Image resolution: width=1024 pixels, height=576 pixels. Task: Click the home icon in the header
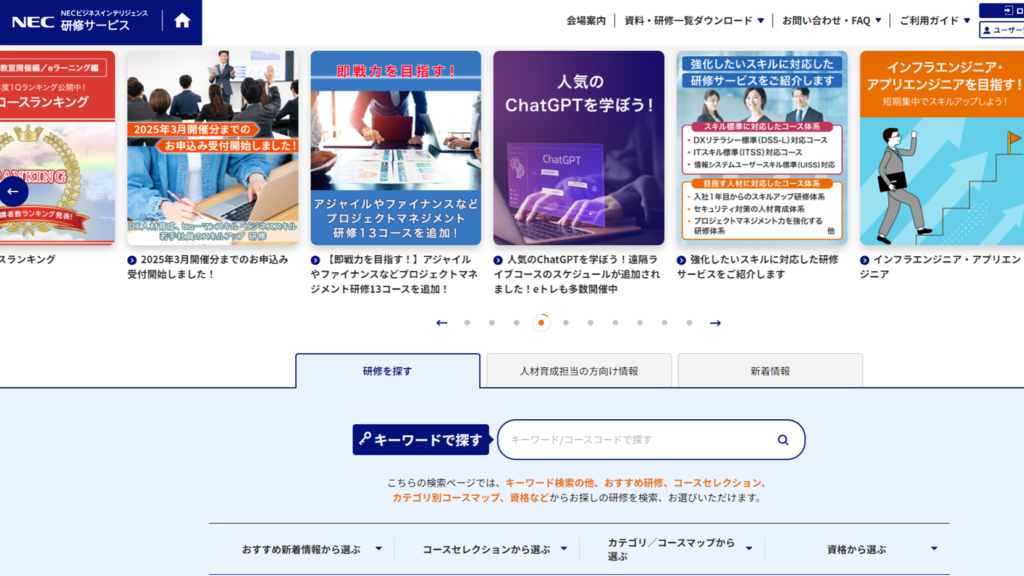tap(182, 20)
